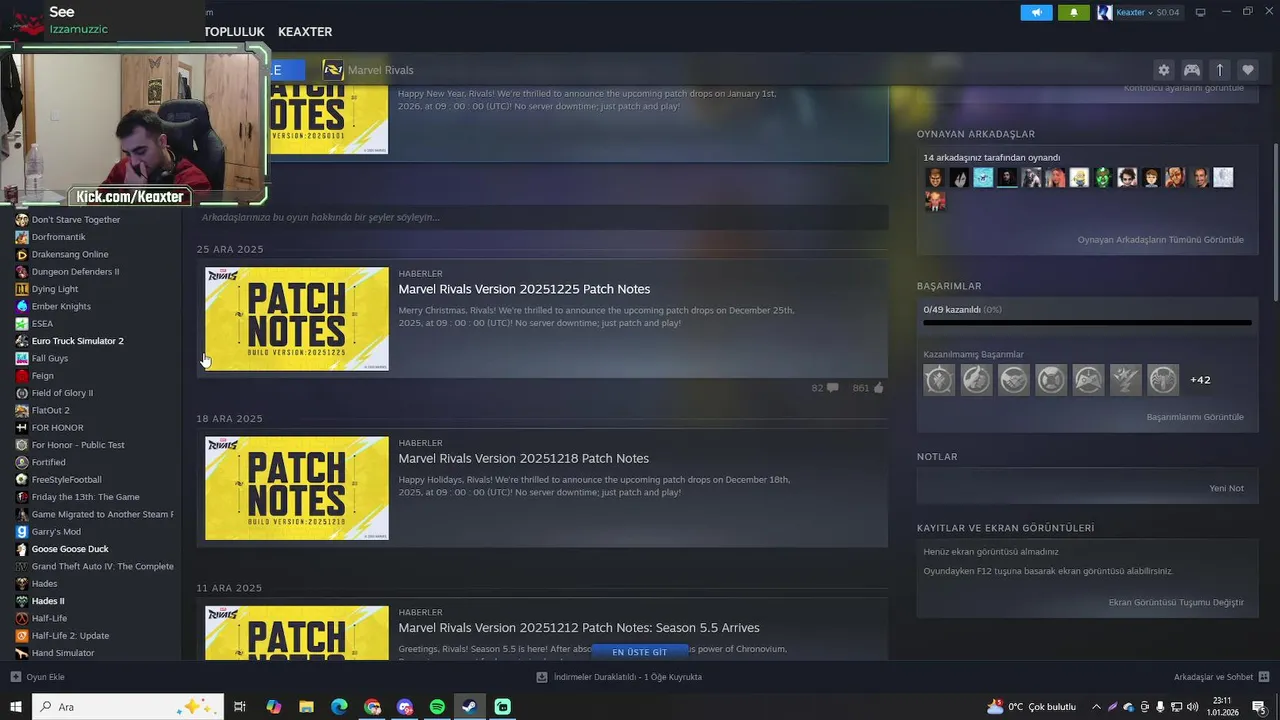Open Marvel Rivals Version 20251218 Patch Notes
1280x720 pixels.
click(x=523, y=458)
